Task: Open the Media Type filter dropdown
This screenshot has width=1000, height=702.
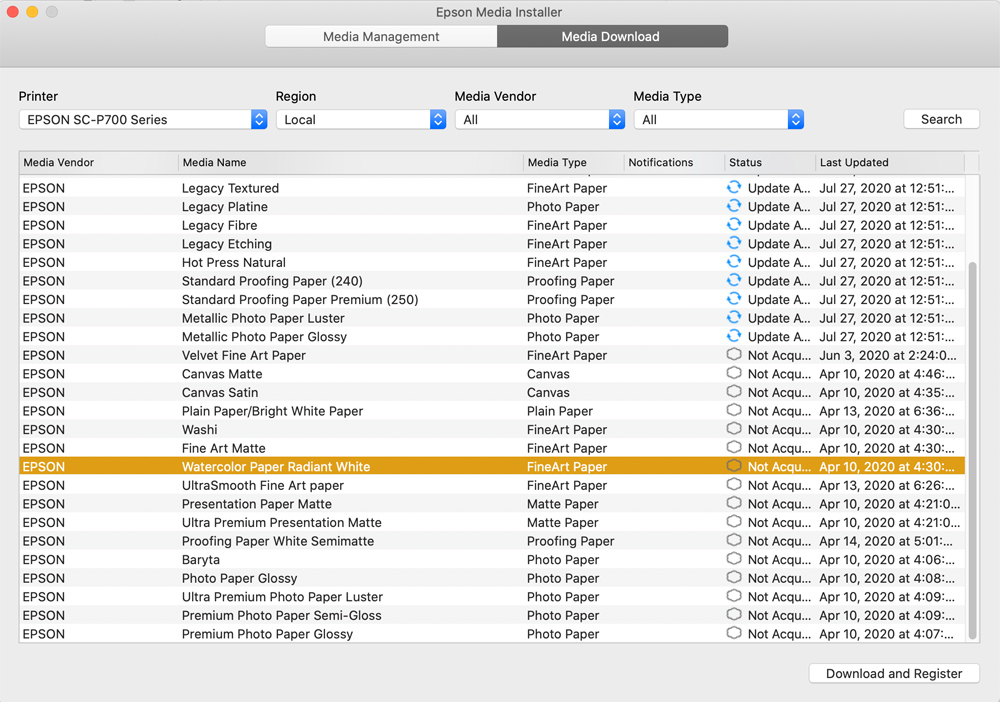Action: pyautogui.click(x=719, y=119)
